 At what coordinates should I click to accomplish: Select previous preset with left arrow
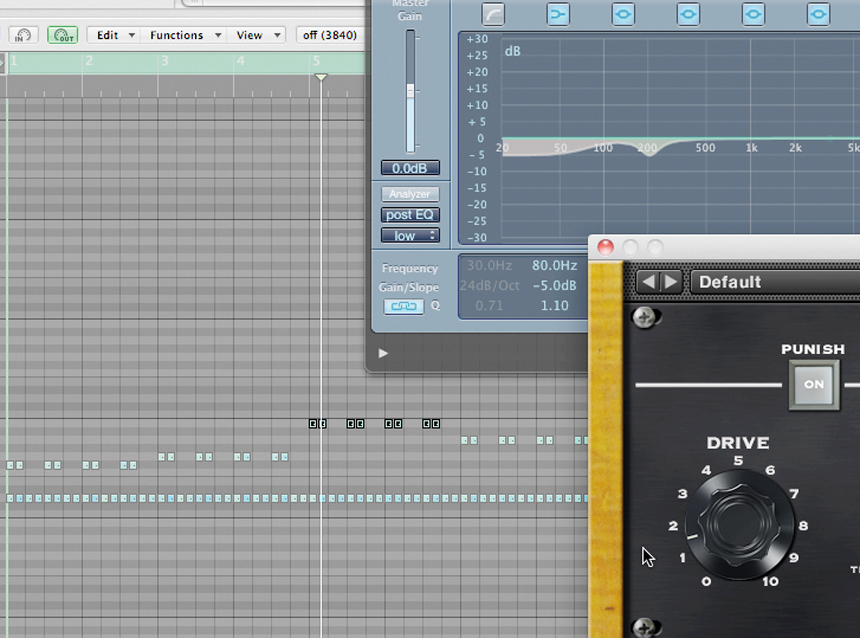(x=648, y=282)
